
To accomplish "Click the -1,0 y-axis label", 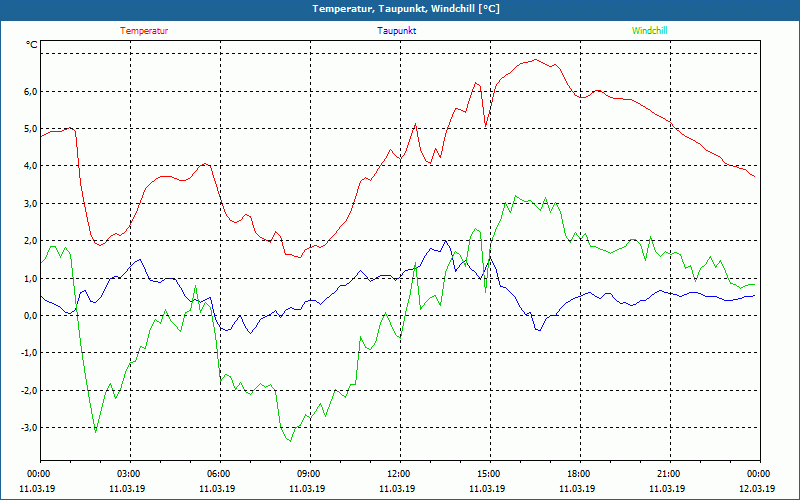I will coord(29,353).
